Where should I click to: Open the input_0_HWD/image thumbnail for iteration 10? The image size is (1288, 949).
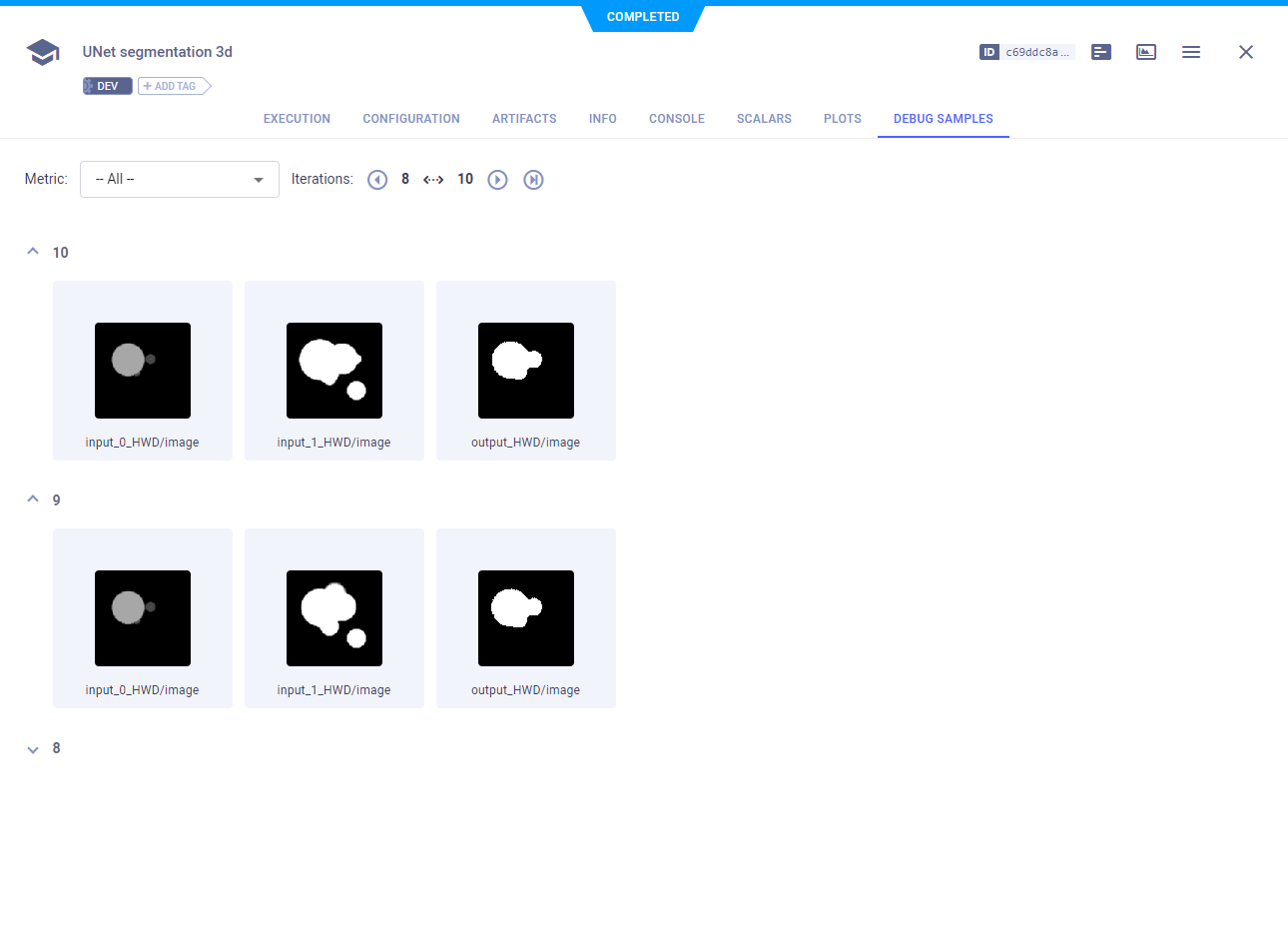tap(142, 371)
